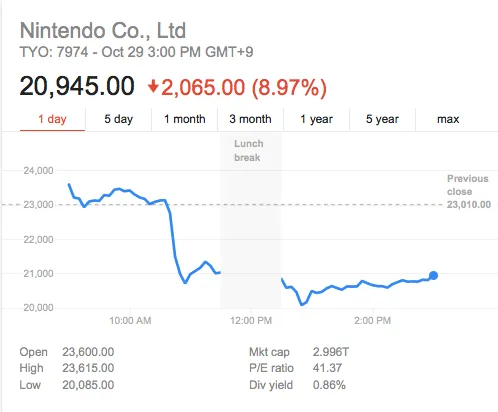Viewport: 498px width, 412px height.
Task: Click the 2:00 PM axis label
Action: coord(372,321)
